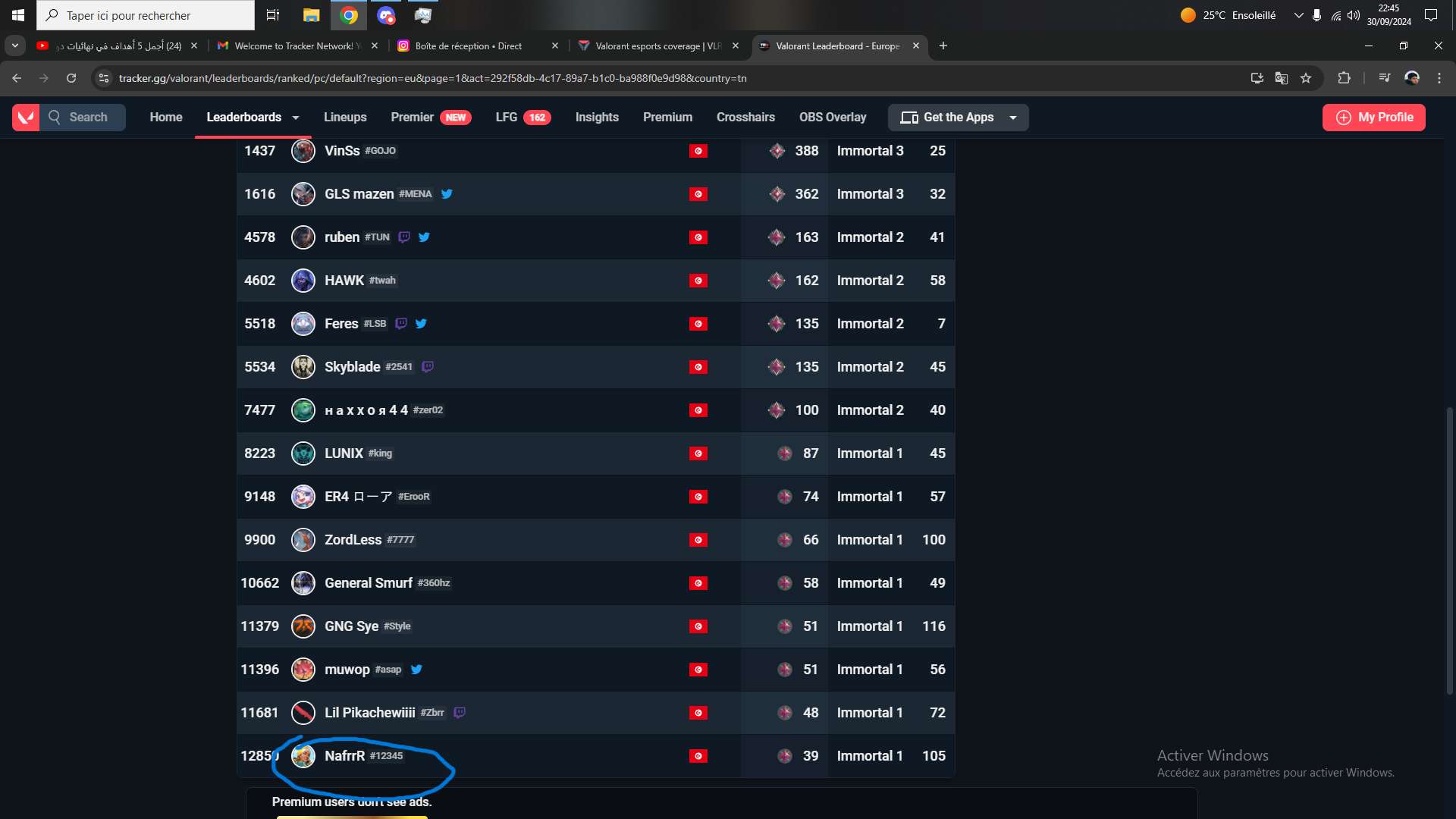Screen dimensions: 1456x819
Task: Click the browser address bar URL
Action: (432, 78)
